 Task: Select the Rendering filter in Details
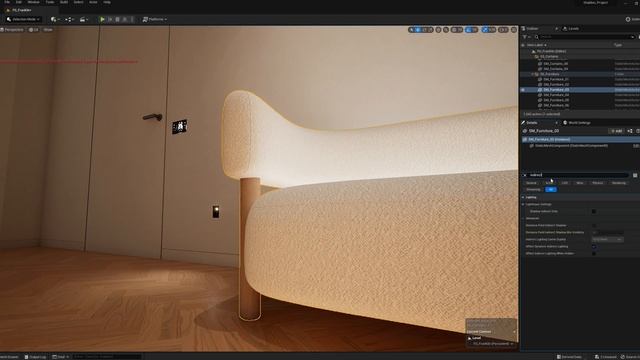(619, 183)
